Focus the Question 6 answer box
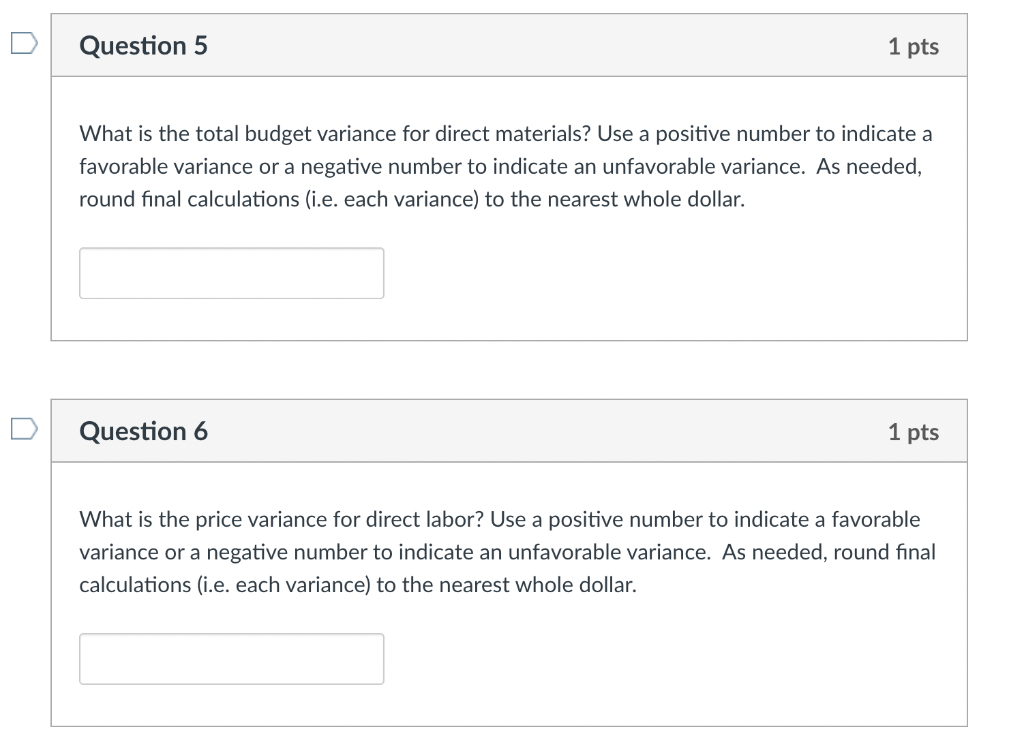This screenshot has width=1024, height=755. (231, 659)
